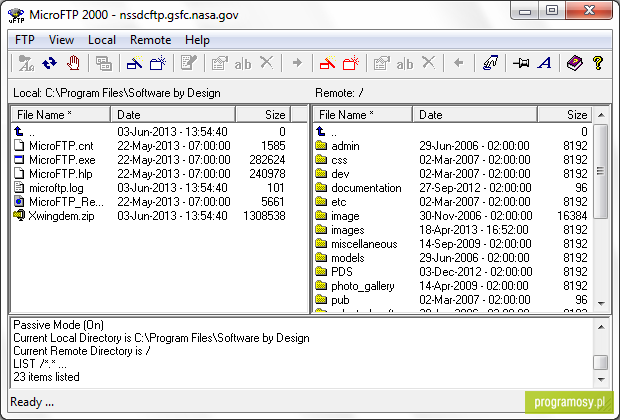Open the View menu

(61, 40)
